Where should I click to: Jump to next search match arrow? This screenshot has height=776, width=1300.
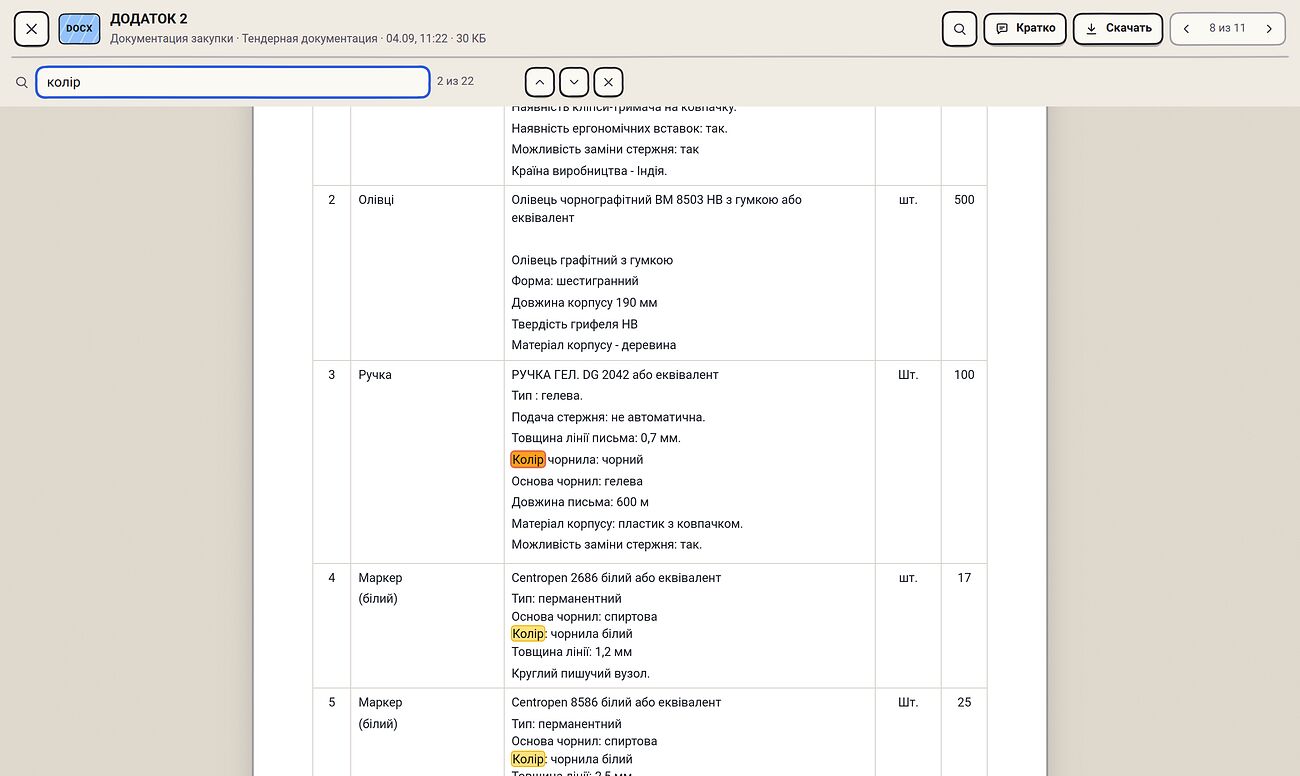tap(574, 82)
